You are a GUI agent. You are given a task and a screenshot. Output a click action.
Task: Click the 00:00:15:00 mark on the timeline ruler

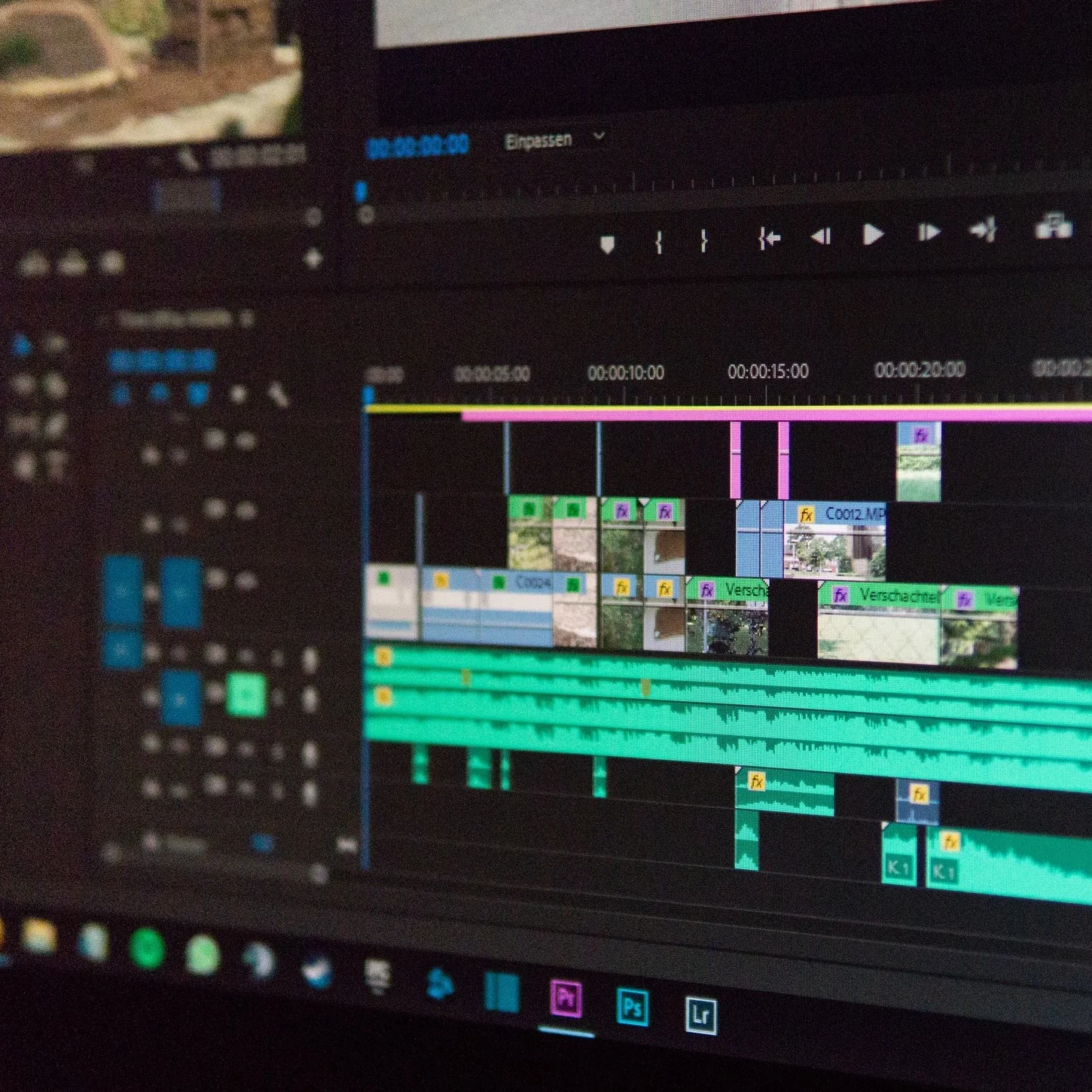(767, 371)
